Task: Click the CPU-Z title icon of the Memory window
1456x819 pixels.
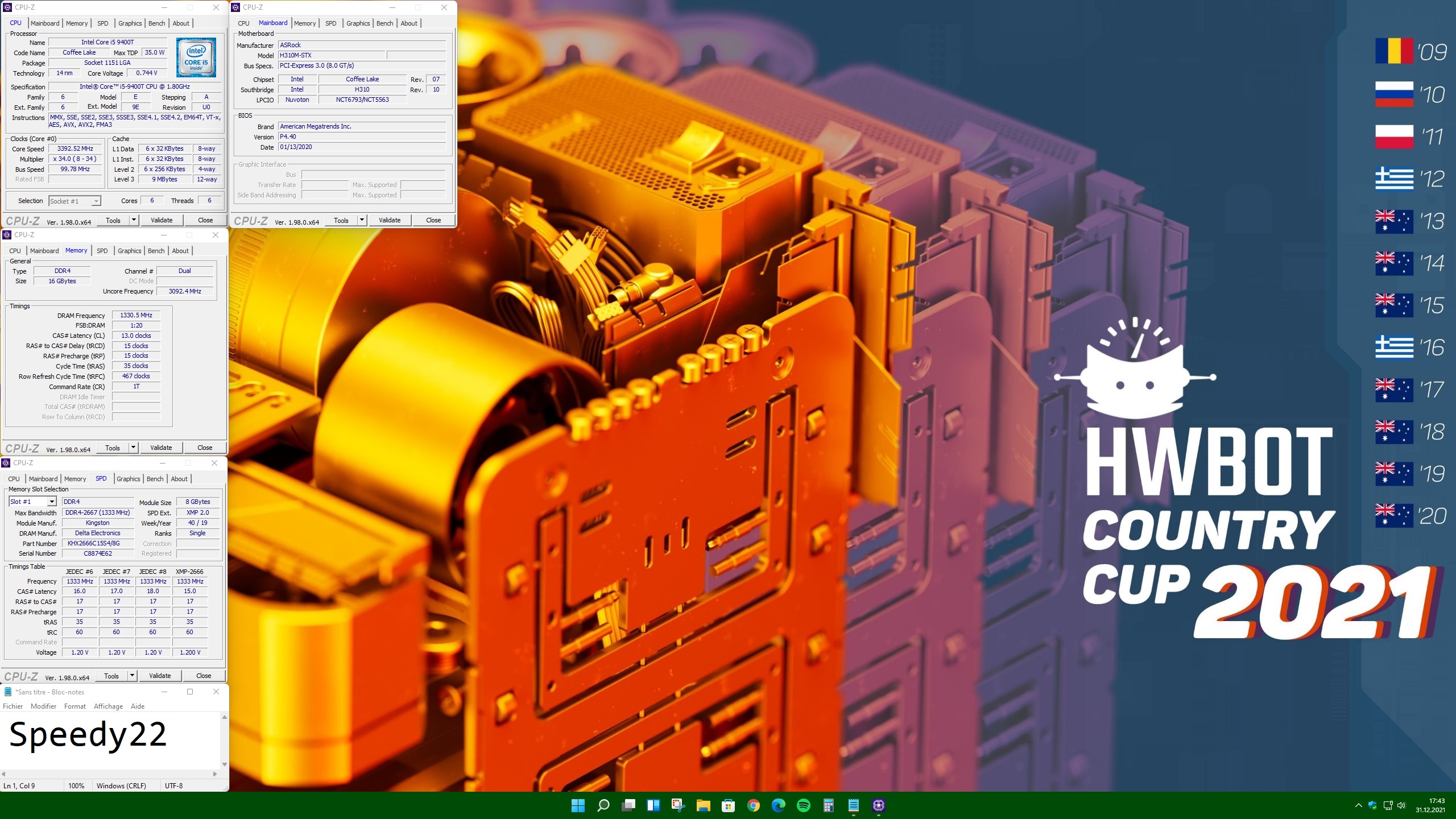Action: click(x=7, y=235)
